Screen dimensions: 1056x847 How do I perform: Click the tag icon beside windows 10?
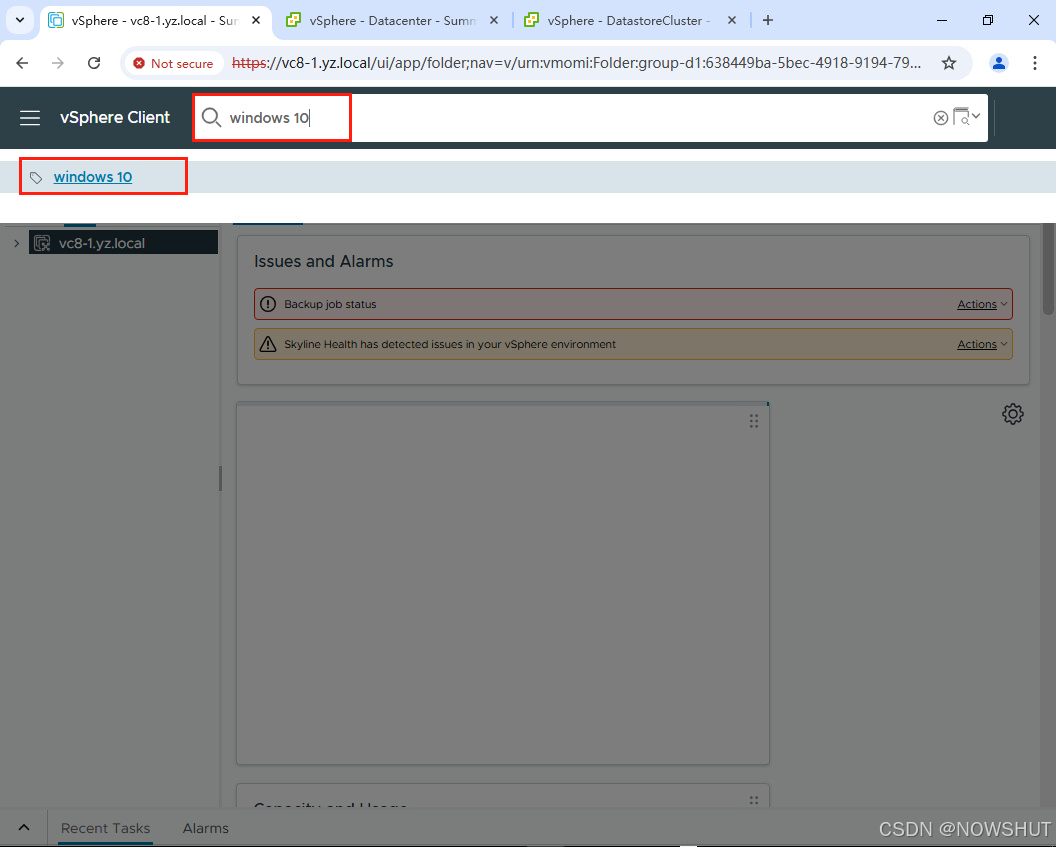[36, 178]
